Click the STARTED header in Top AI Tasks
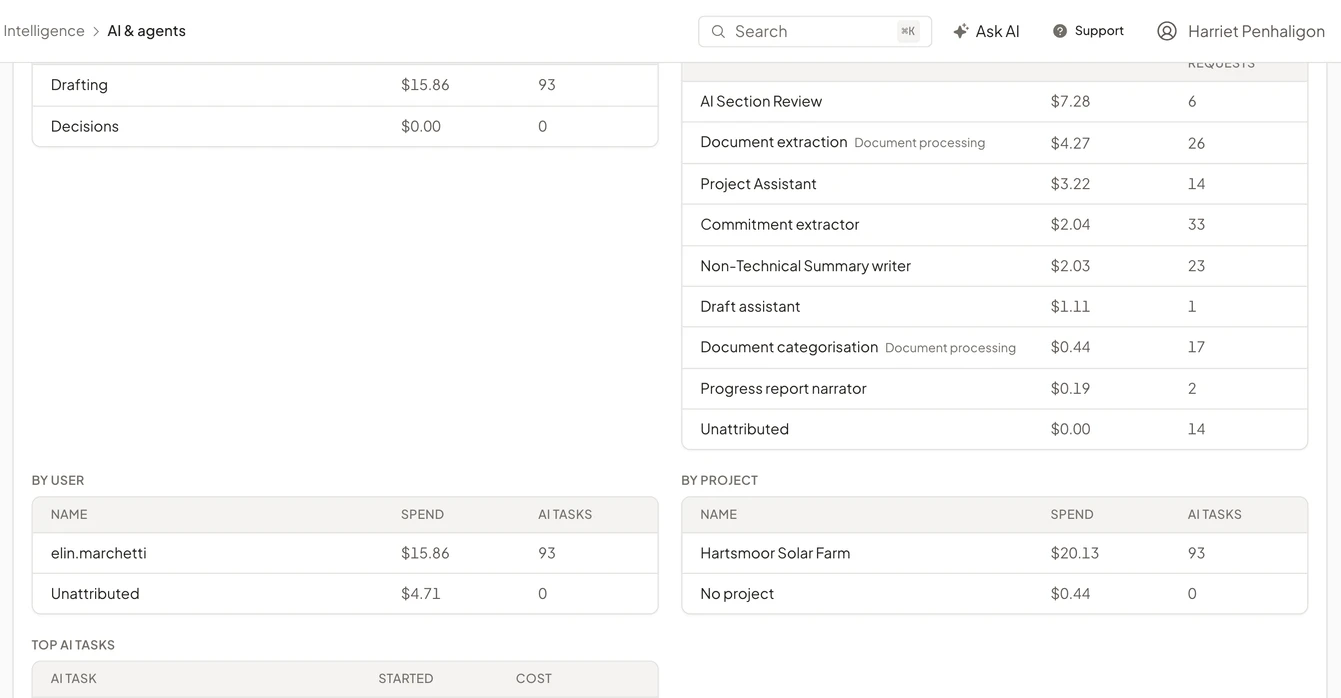The image size is (1341, 698). click(x=406, y=679)
